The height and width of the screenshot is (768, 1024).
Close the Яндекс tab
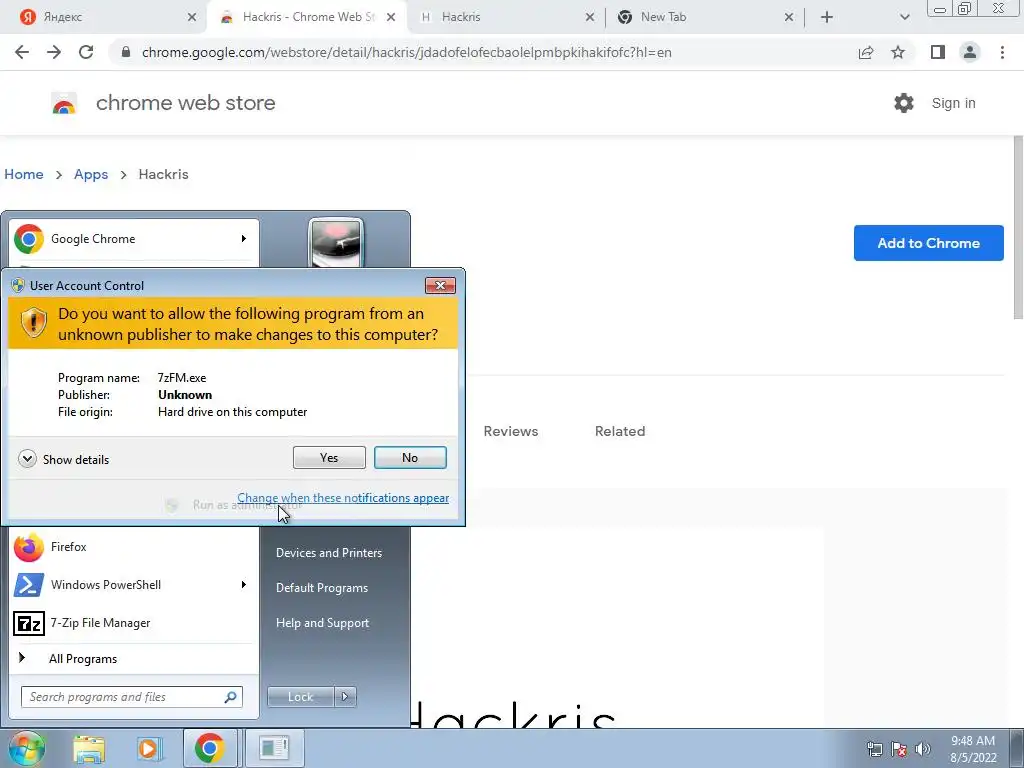pyautogui.click(x=191, y=17)
